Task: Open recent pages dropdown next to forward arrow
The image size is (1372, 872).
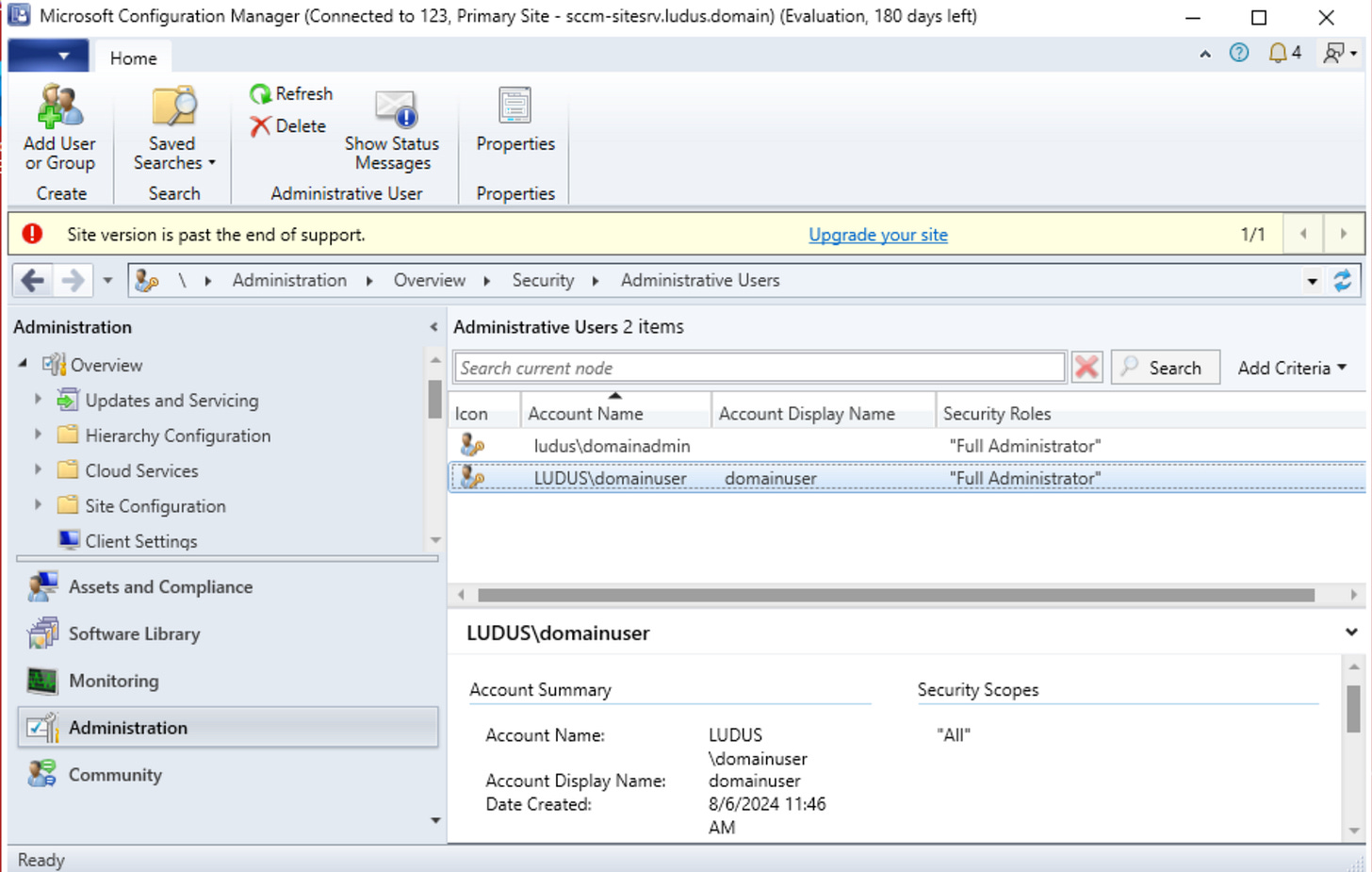Action: pos(107,281)
